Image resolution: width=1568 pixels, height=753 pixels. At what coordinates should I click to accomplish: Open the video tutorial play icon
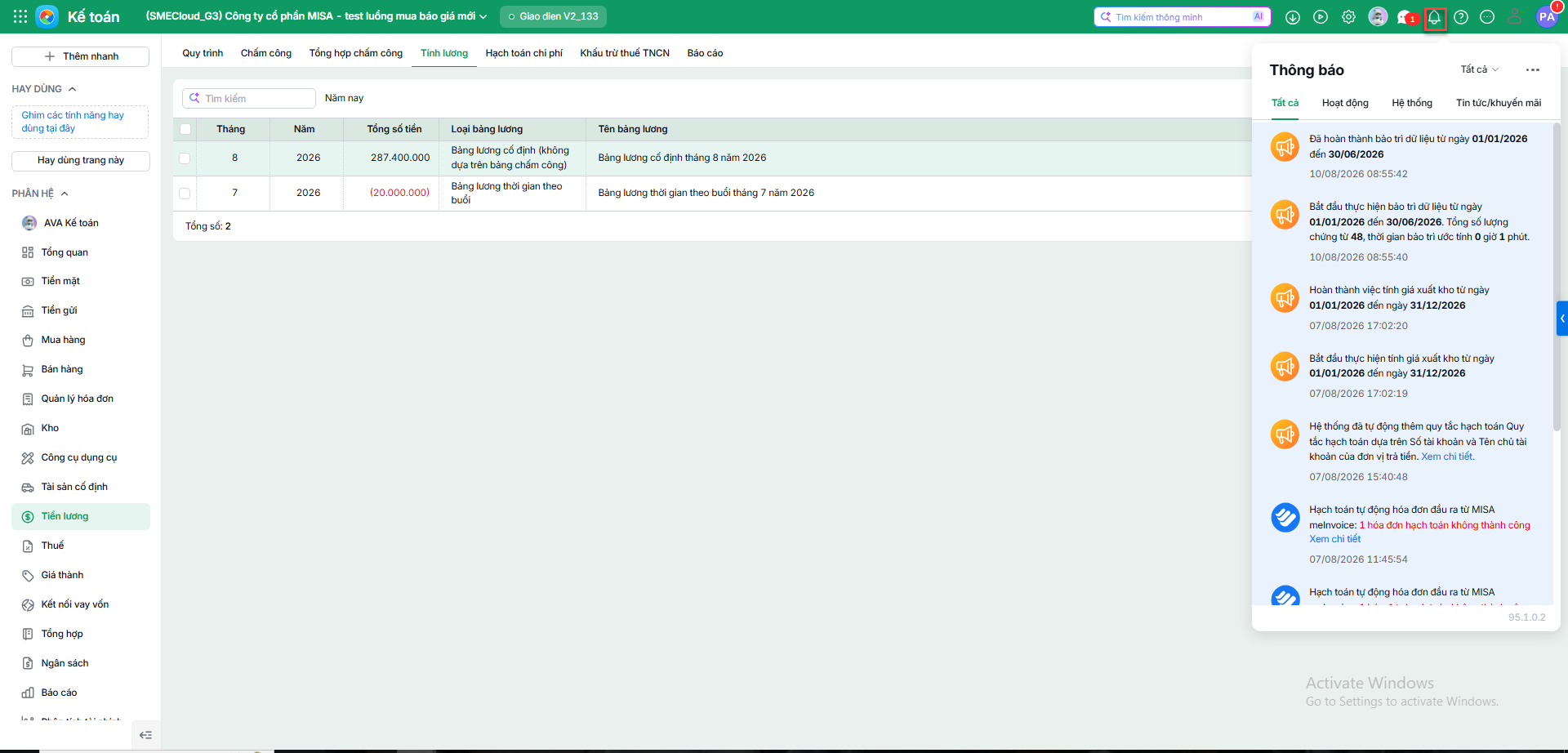1321,17
